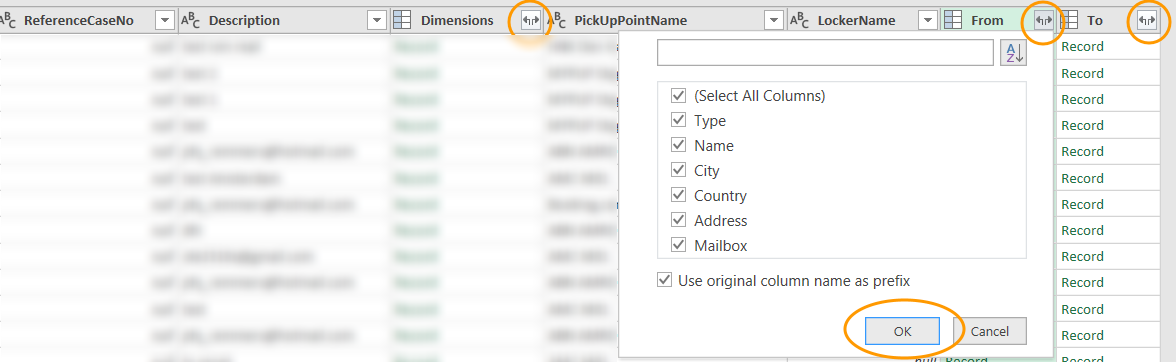Image resolution: width=1176 pixels, height=362 pixels.
Task: Select the LockerName column header
Action: [x=863, y=21]
